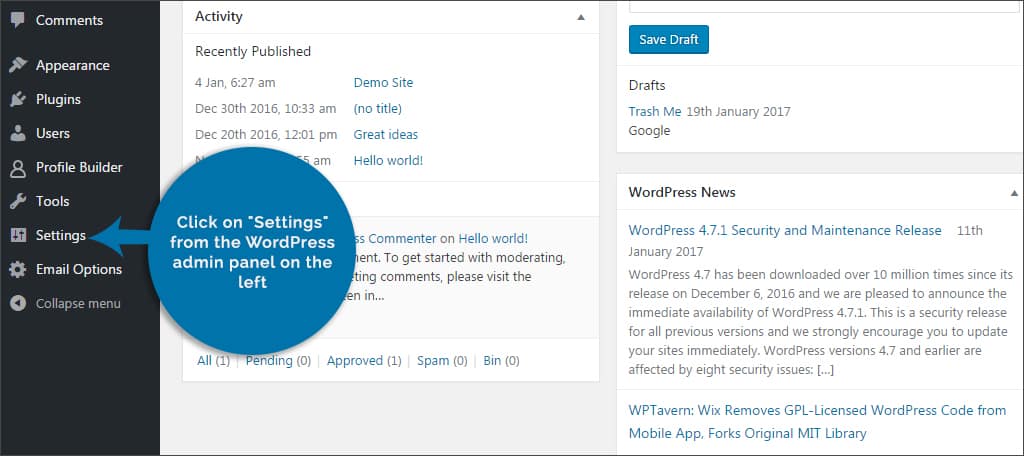This screenshot has width=1024, height=456.
Task: Open the Email Options menu item
Action: tap(80, 269)
